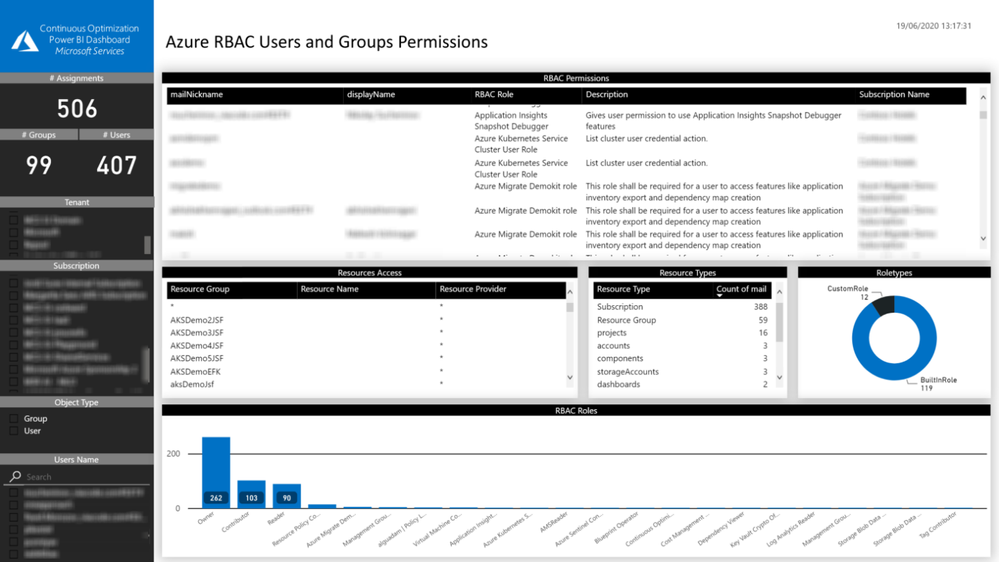Viewport: 999px width, 562px height.
Task: Tick the first Tenant checkbox
Action: (13, 220)
